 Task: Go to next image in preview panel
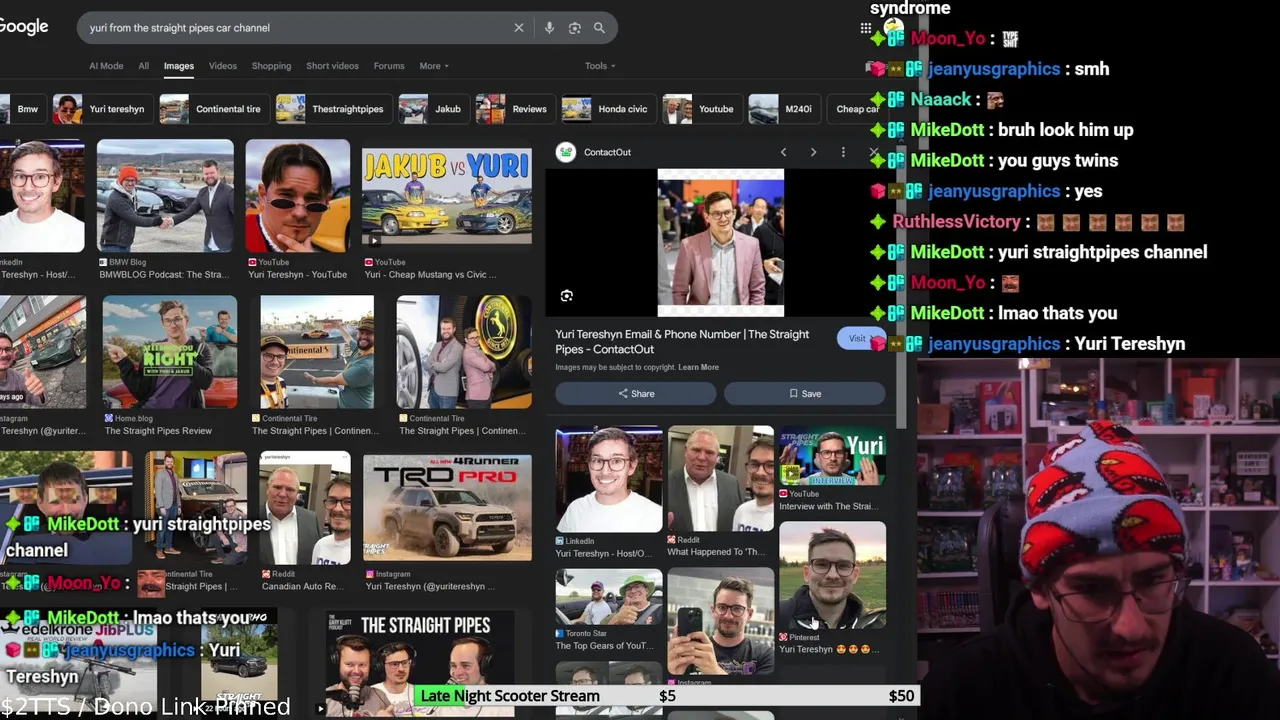point(813,152)
